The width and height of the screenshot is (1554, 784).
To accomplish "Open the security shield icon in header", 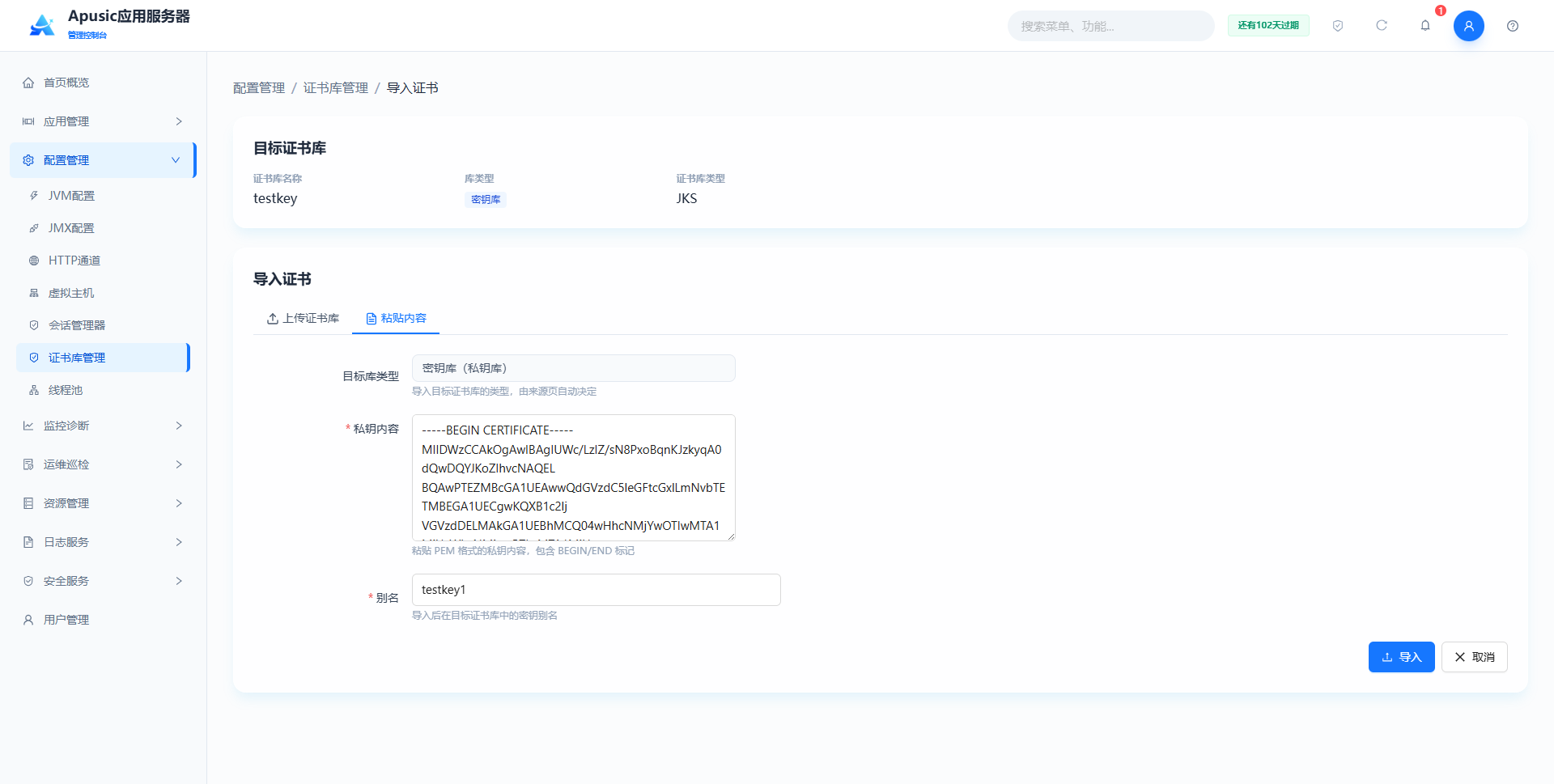I will (1338, 26).
